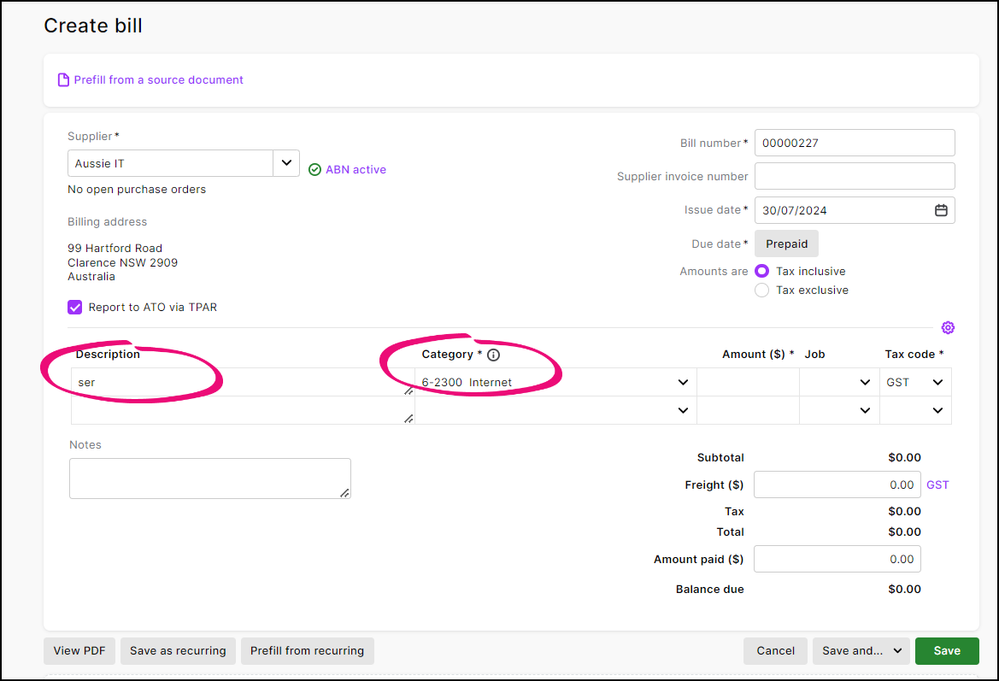The width and height of the screenshot is (999, 681).
Task: Click the Category info icon
Action: pos(493,355)
